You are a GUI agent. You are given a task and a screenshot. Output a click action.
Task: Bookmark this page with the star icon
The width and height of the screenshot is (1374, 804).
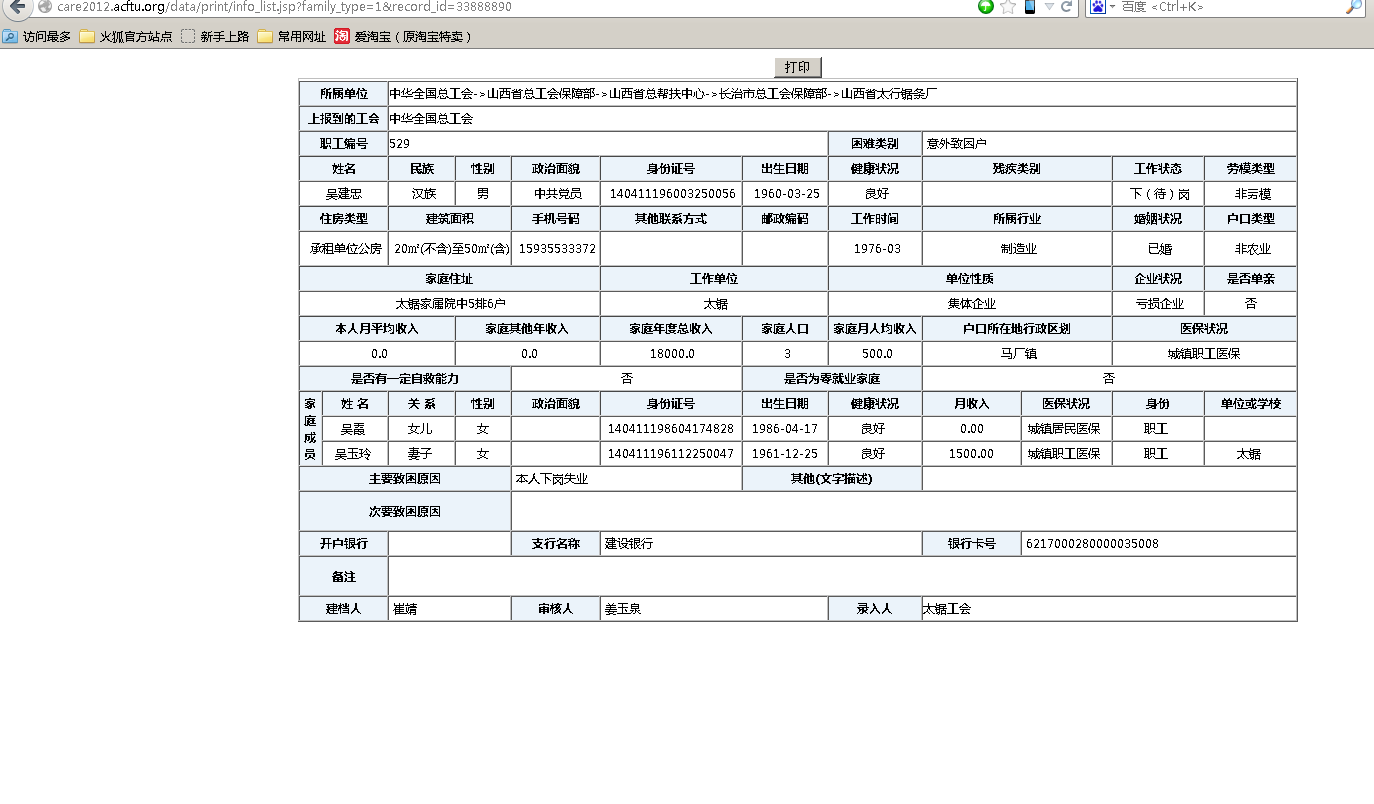(1008, 6)
